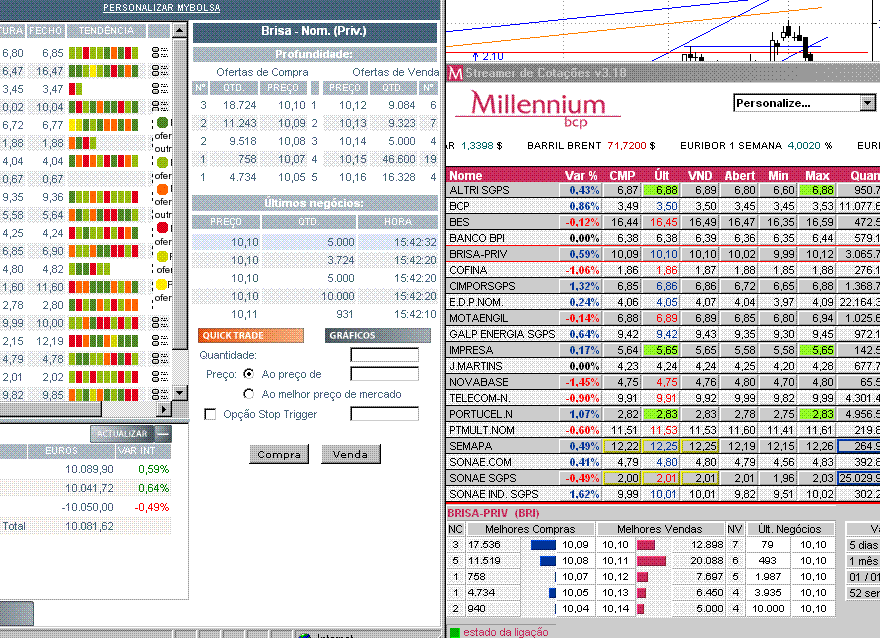Sort streamer by the Abert column header
The height and width of the screenshot is (638, 880).
[740, 175]
